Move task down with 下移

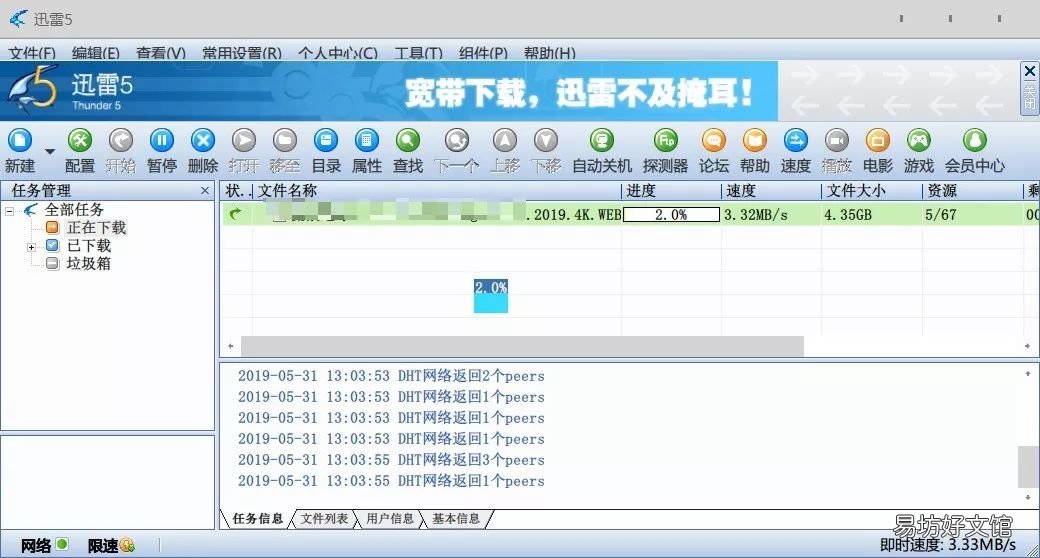[x=546, y=140]
